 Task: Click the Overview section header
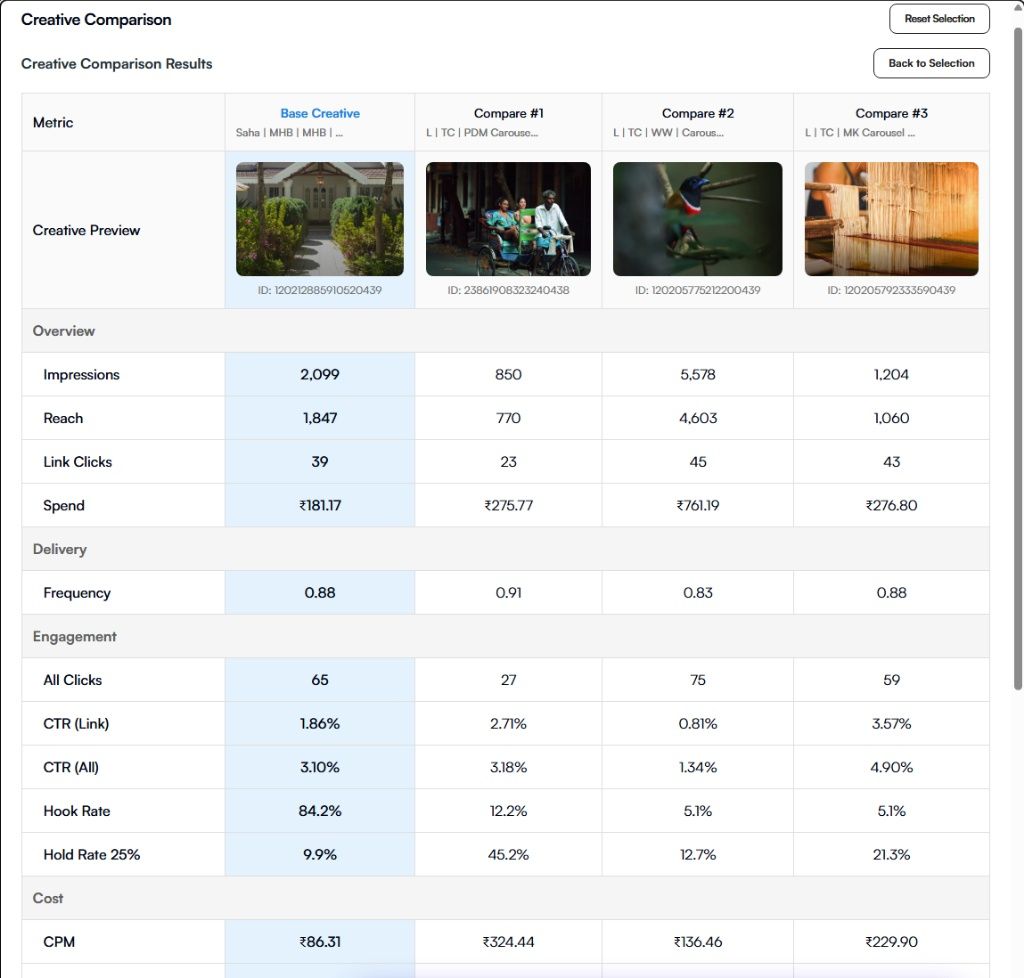[x=64, y=331]
